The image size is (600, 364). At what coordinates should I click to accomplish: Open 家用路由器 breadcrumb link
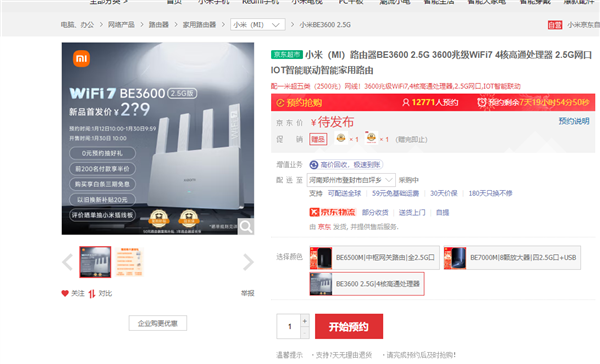(199, 25)
